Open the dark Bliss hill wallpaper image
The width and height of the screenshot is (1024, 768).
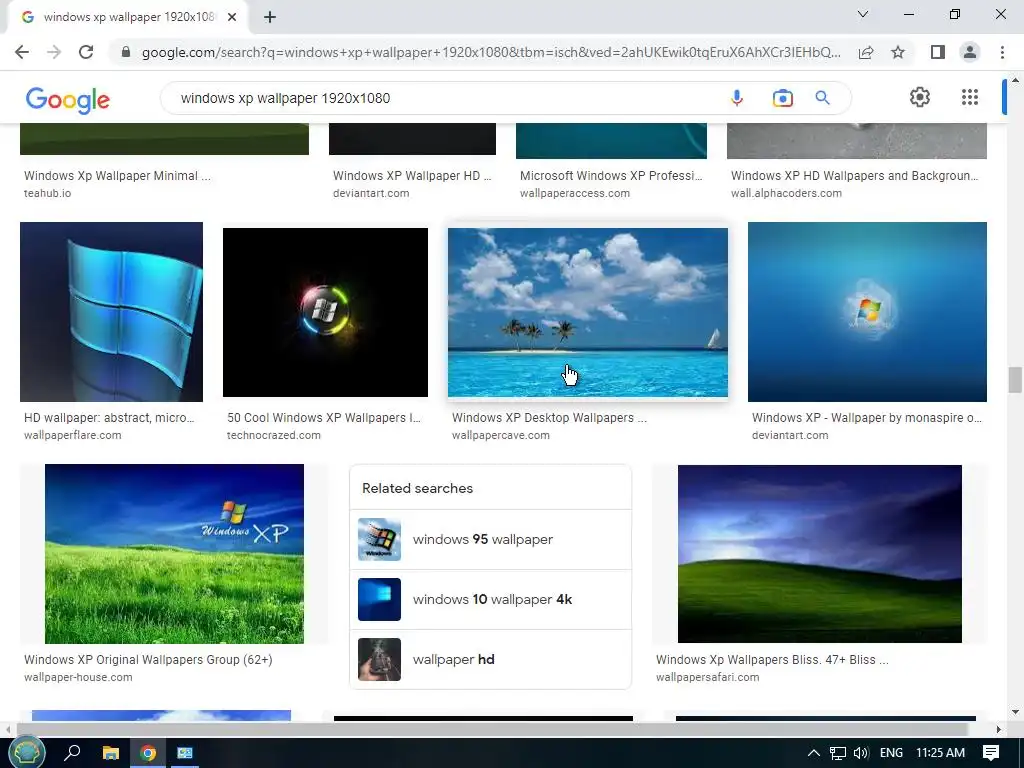pos(820,554)
